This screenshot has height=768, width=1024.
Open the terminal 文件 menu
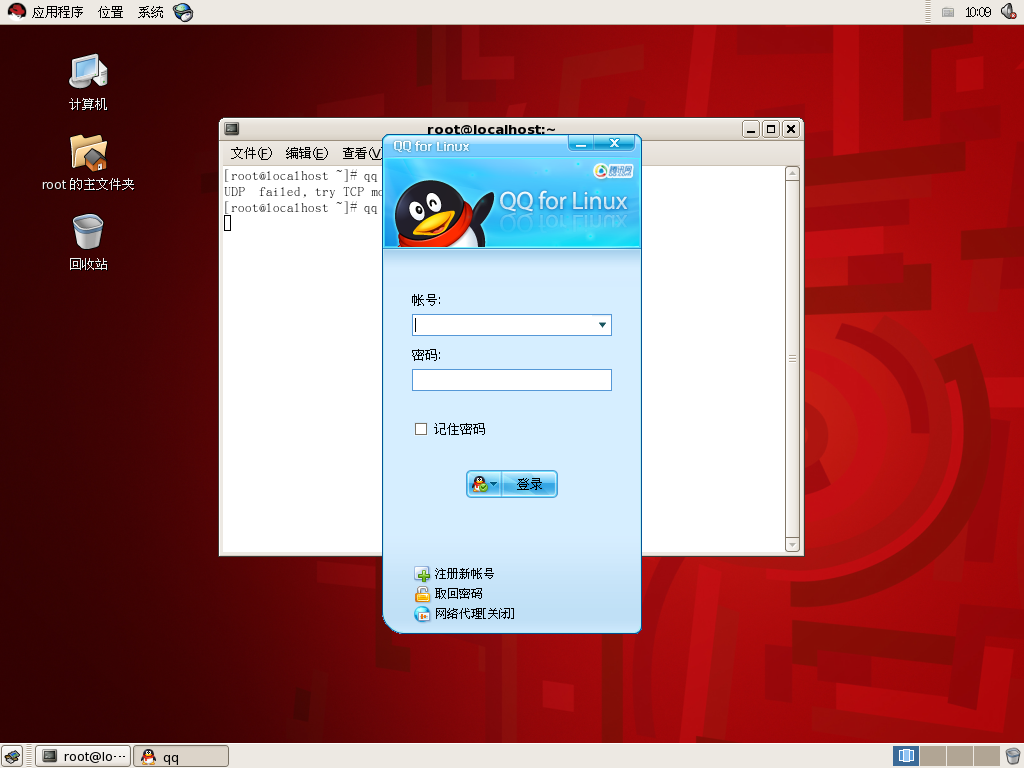[x=251, y=153]
